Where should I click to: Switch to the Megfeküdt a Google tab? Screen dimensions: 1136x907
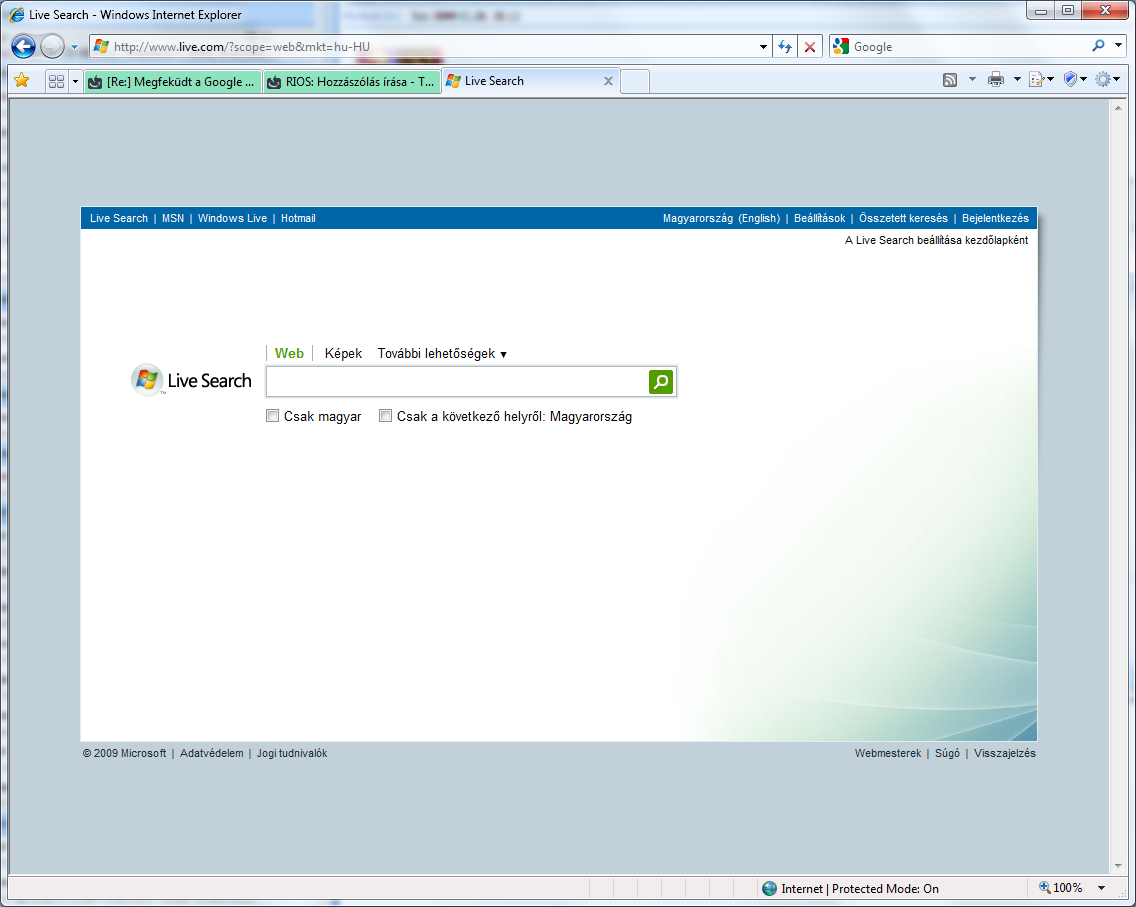(172, 82)
